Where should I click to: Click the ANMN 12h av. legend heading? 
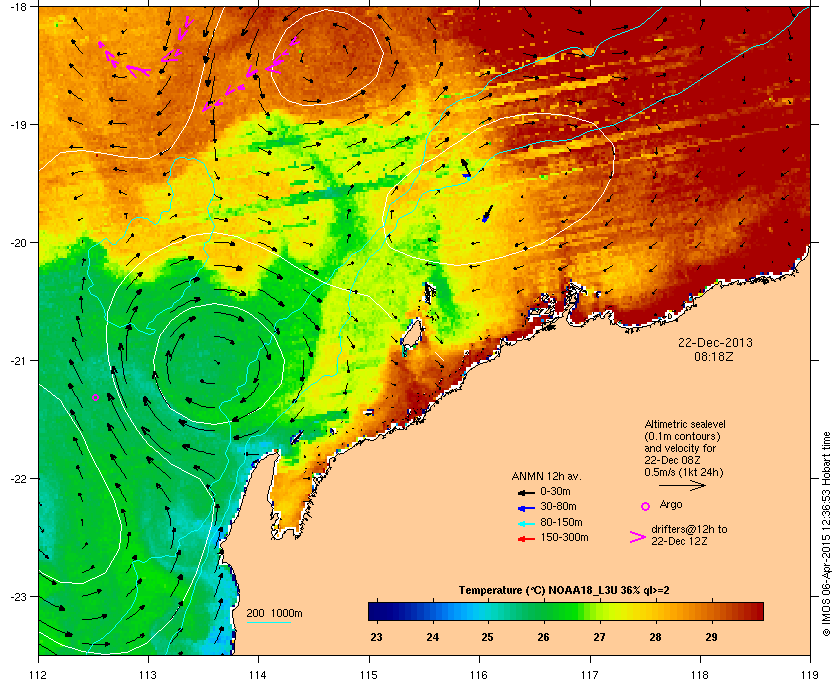coord(546,476)
